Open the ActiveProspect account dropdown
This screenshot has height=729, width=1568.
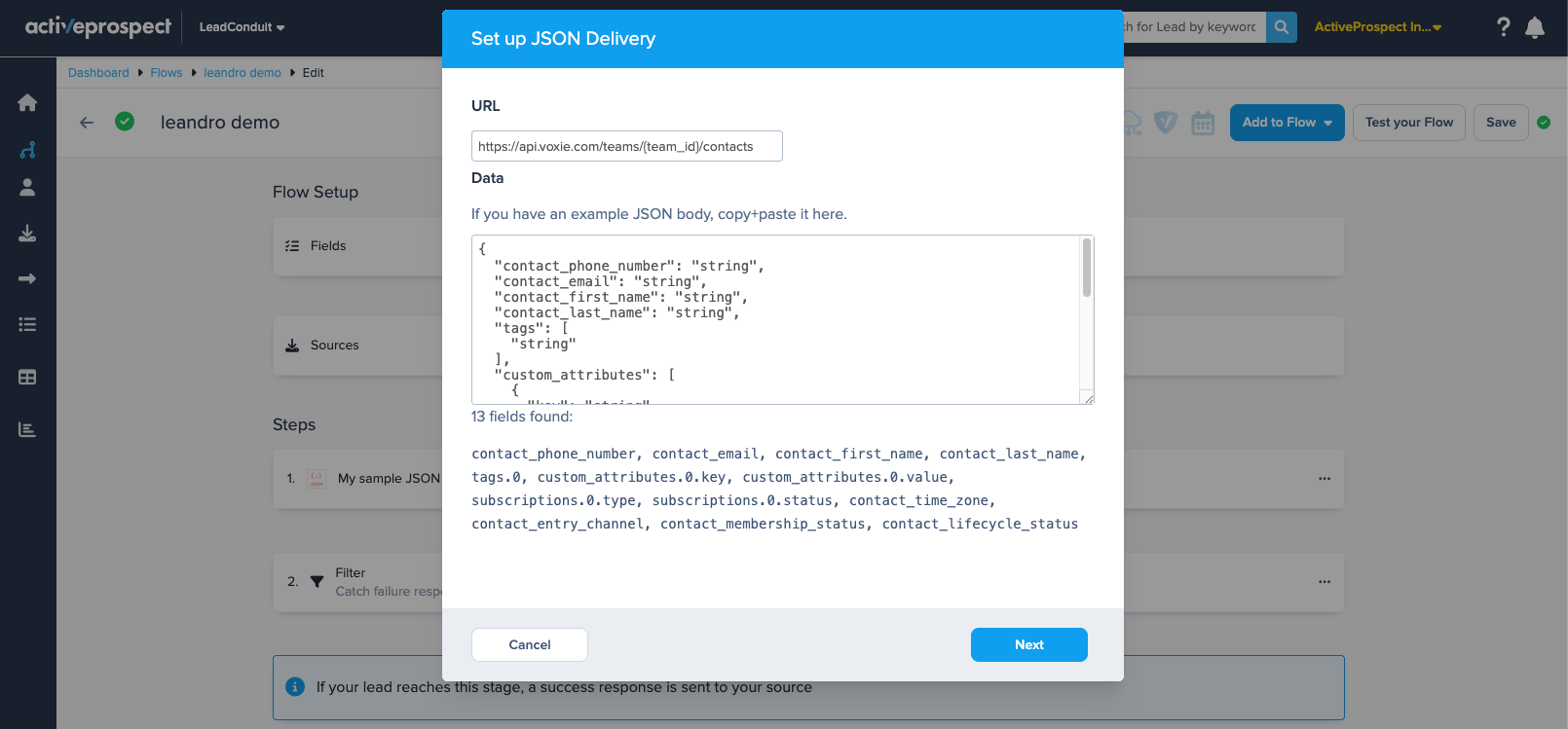[x=1377, y=27]
